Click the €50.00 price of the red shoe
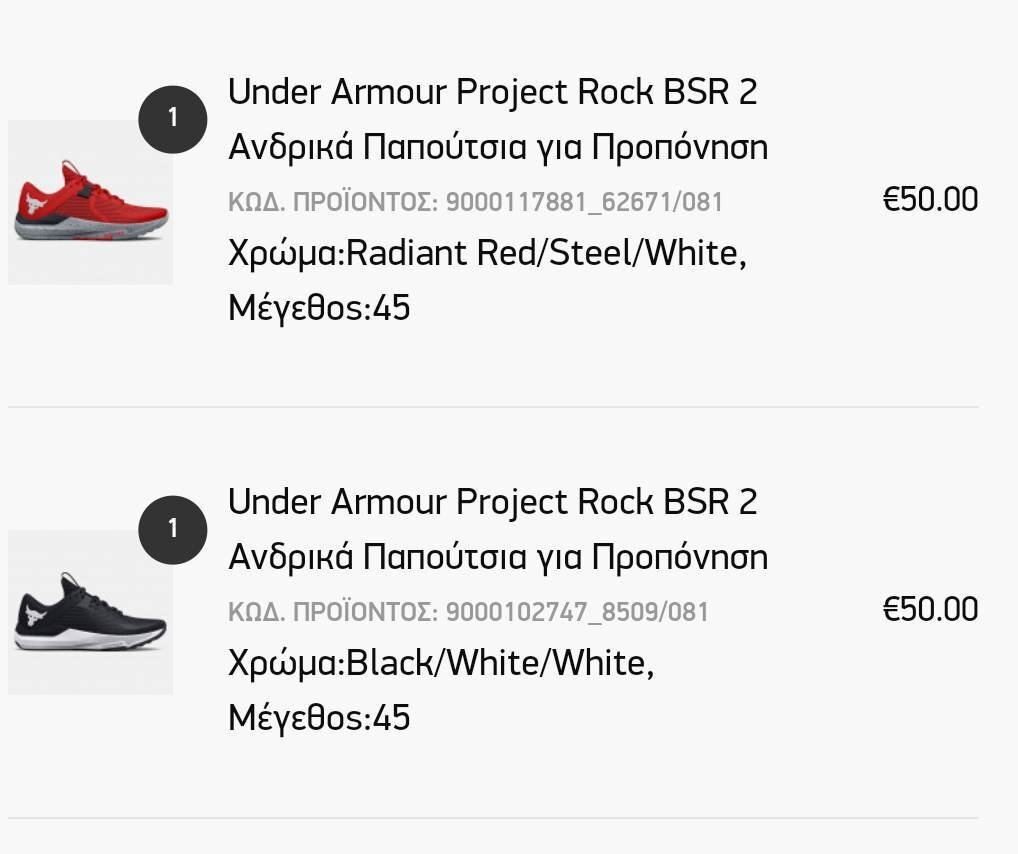Viewport: 1018px width, 854px height. pyautogui.click(x=930, y=199)
